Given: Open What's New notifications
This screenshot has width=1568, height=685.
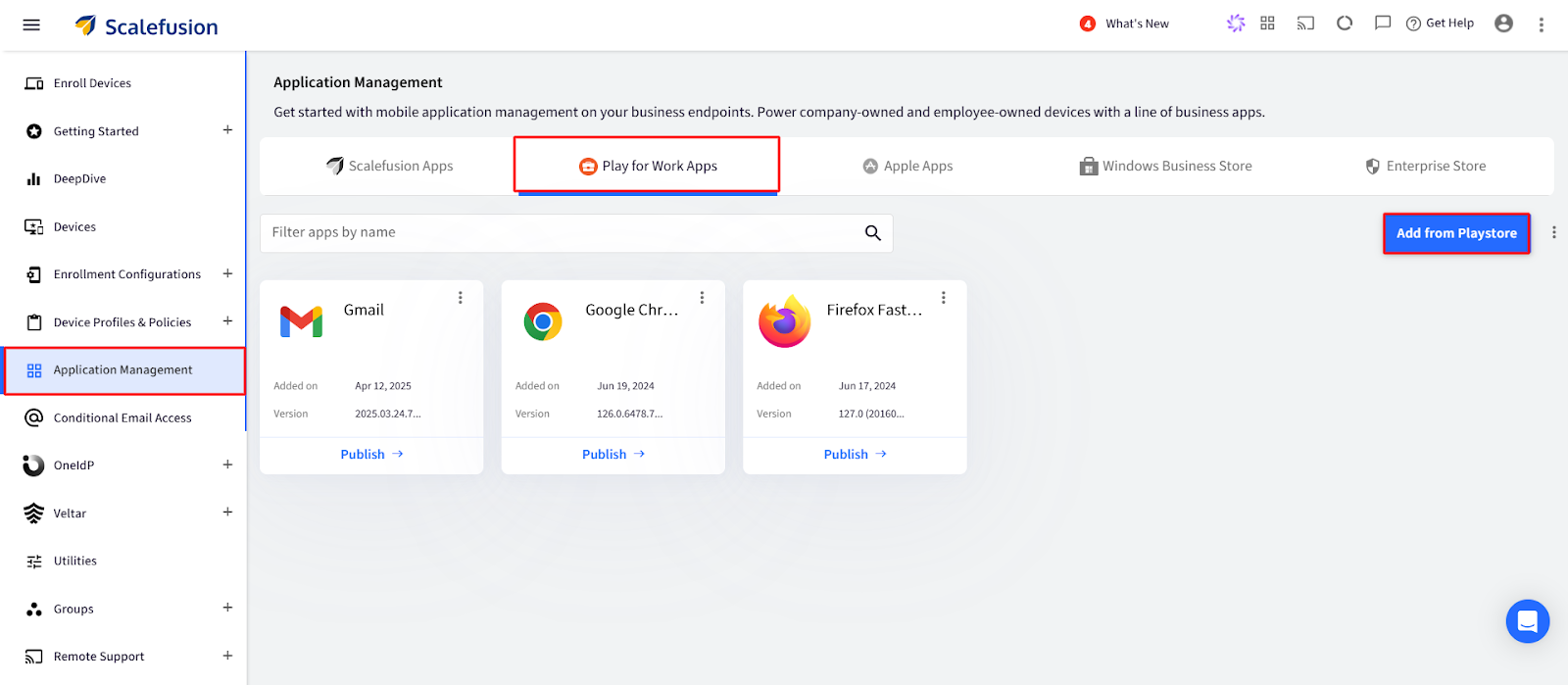Looking at the screenshot, I should point(1125,24).
